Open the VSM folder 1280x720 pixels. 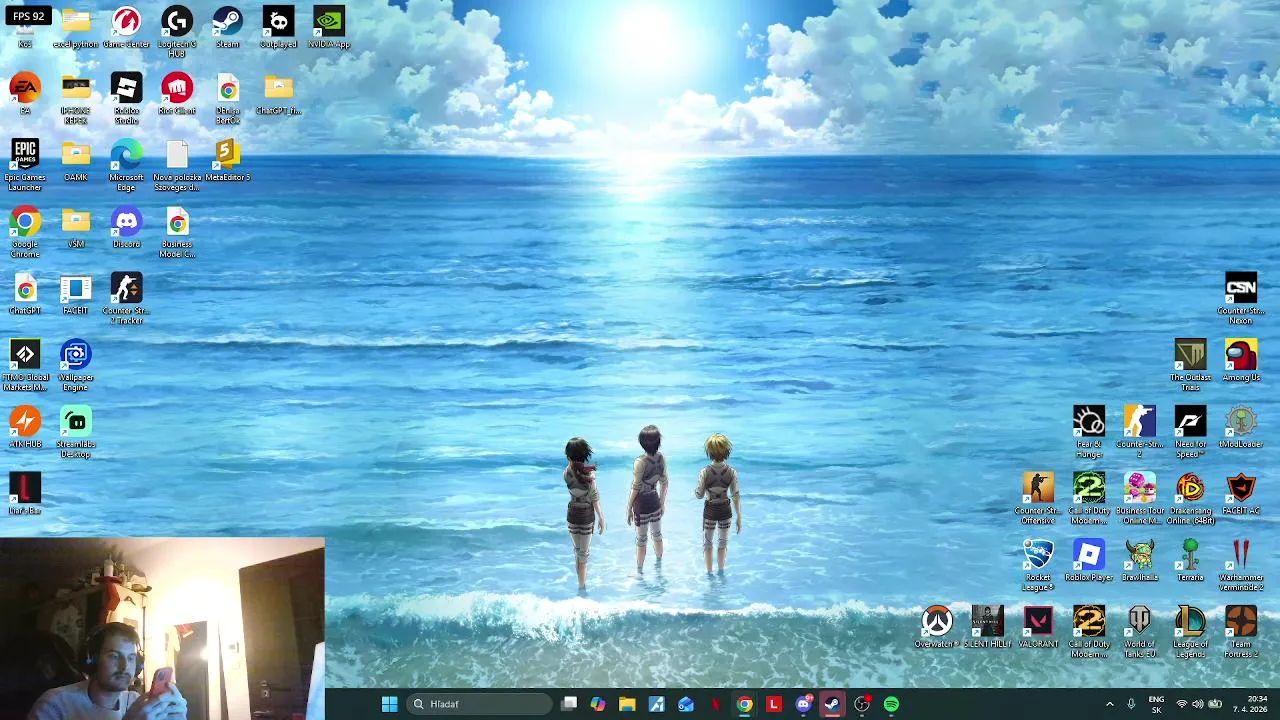pos(76,227)
